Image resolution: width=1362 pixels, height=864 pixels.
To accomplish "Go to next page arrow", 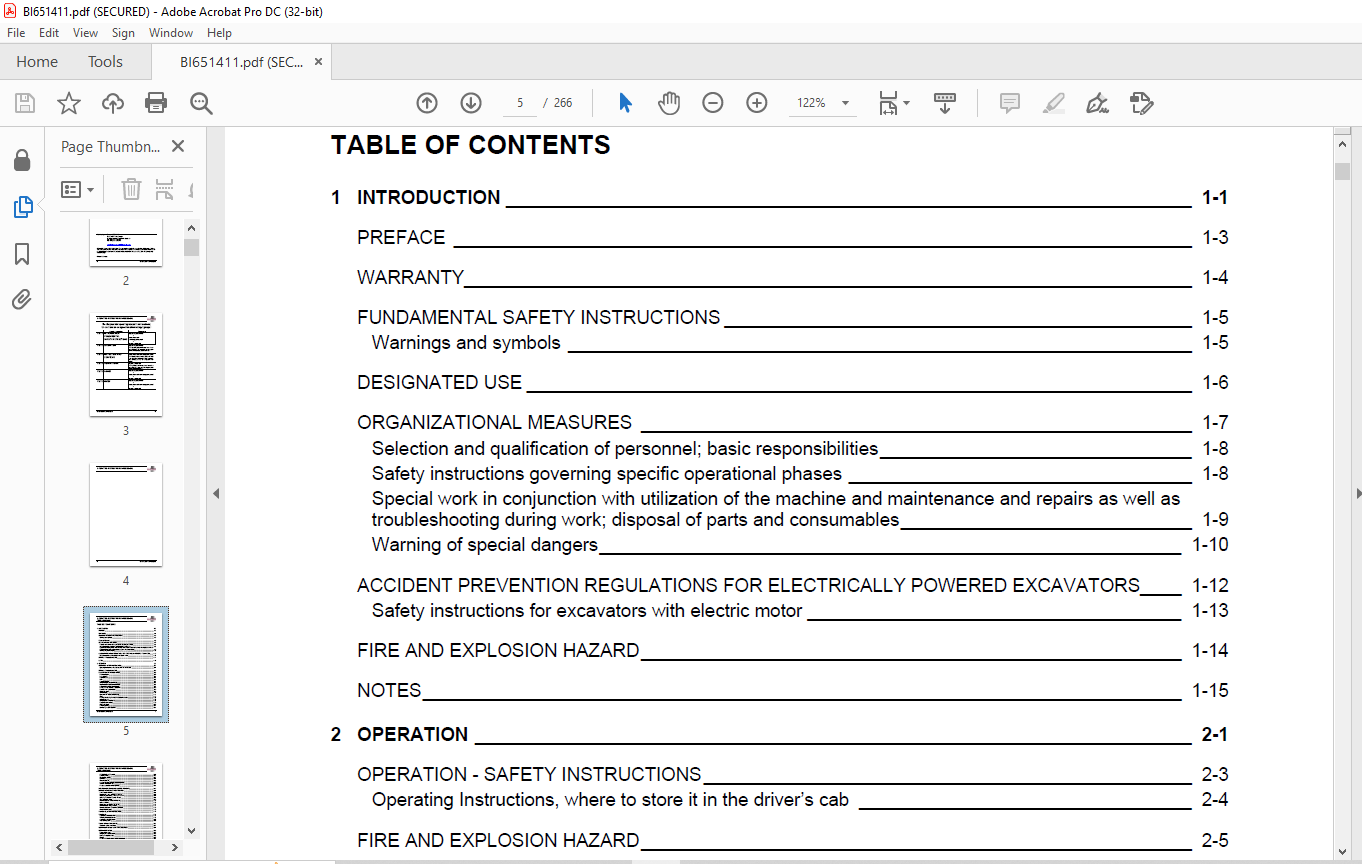I will pyautogui.click(x=471, y=103).
